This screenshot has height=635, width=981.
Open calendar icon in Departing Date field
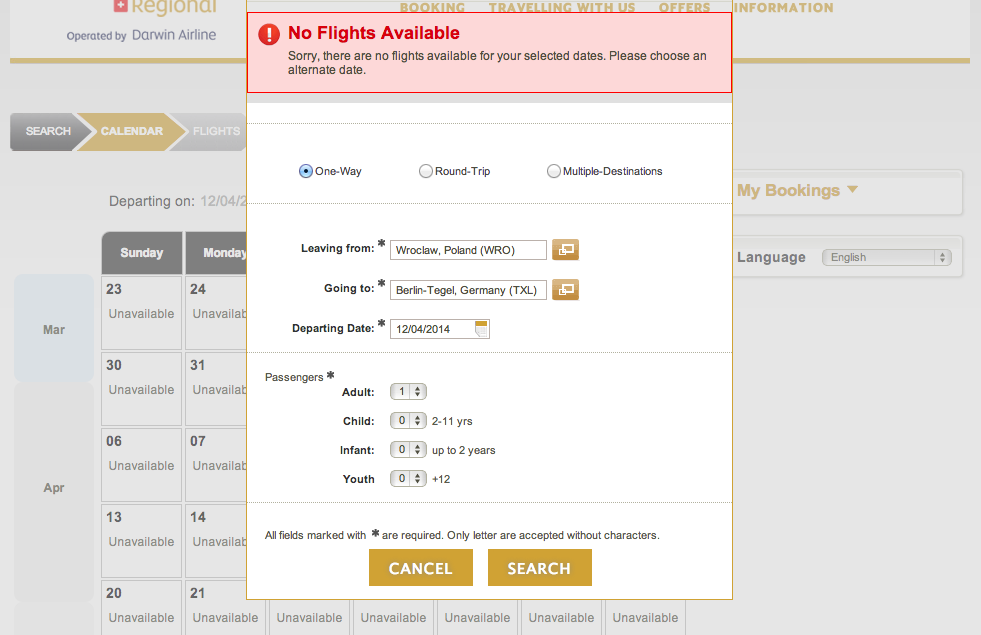coord(481,328)
